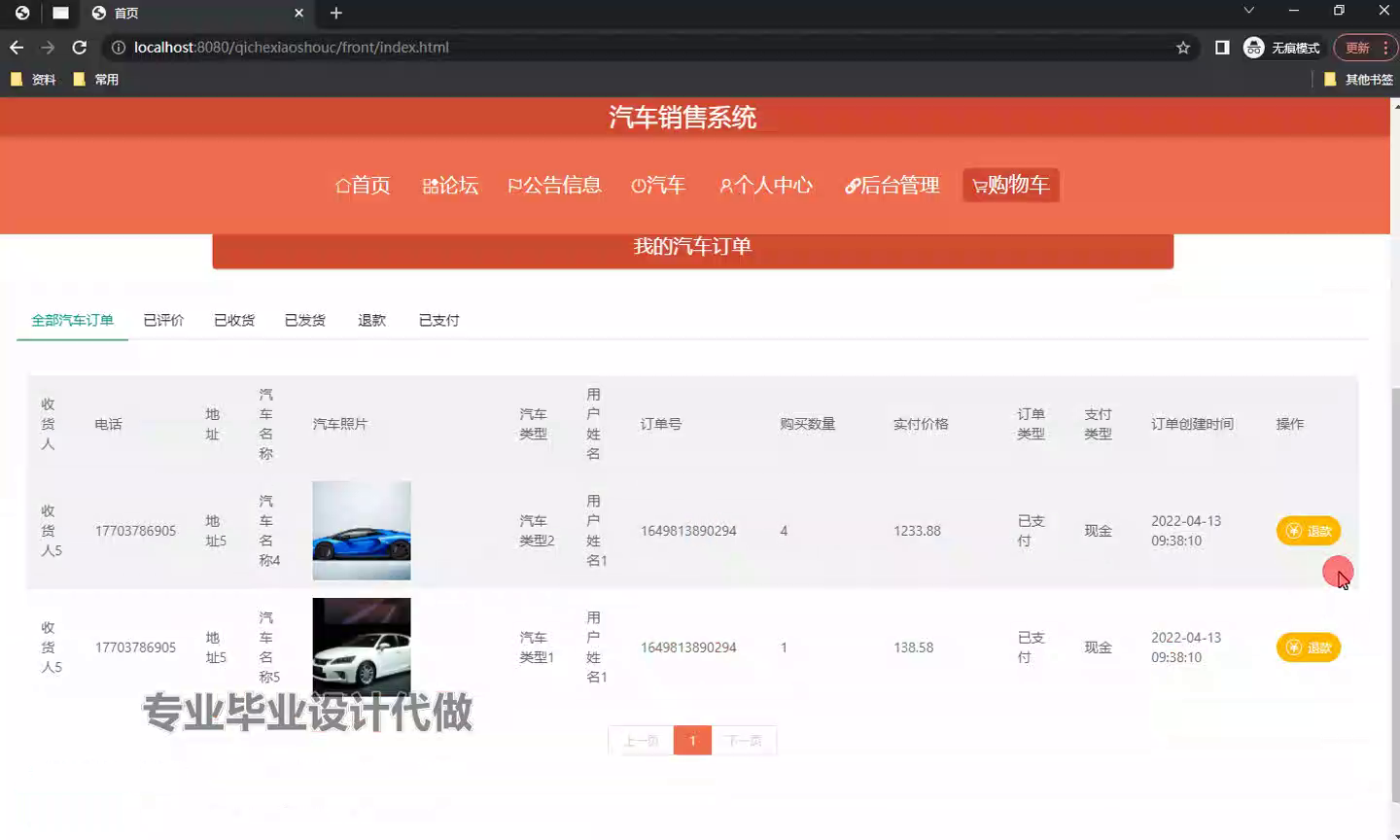
Task: Switch to the 退款 orders tab
Action: point(371,320)
